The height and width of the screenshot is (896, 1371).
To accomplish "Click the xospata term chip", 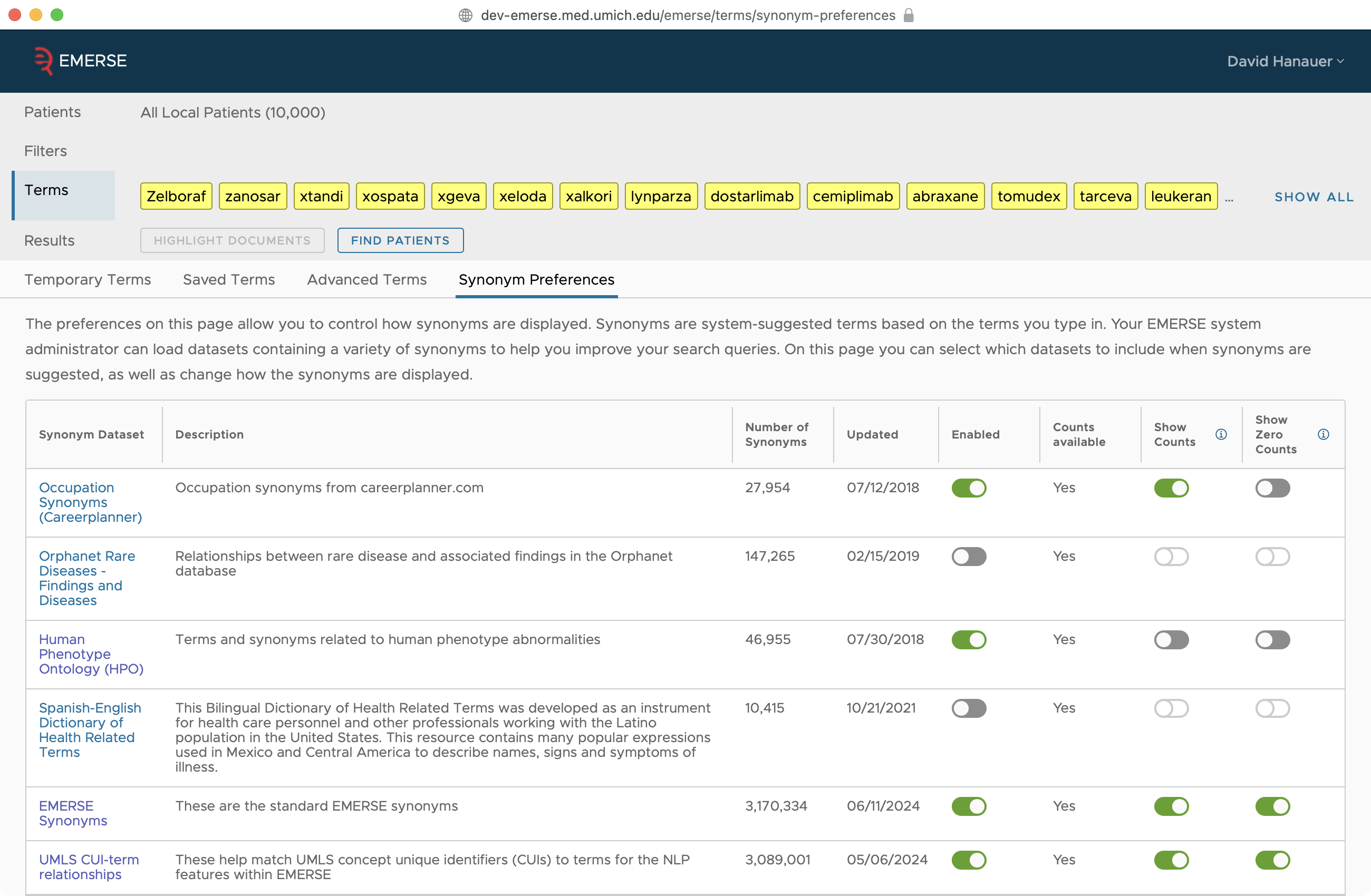I will tap(390, 197).
